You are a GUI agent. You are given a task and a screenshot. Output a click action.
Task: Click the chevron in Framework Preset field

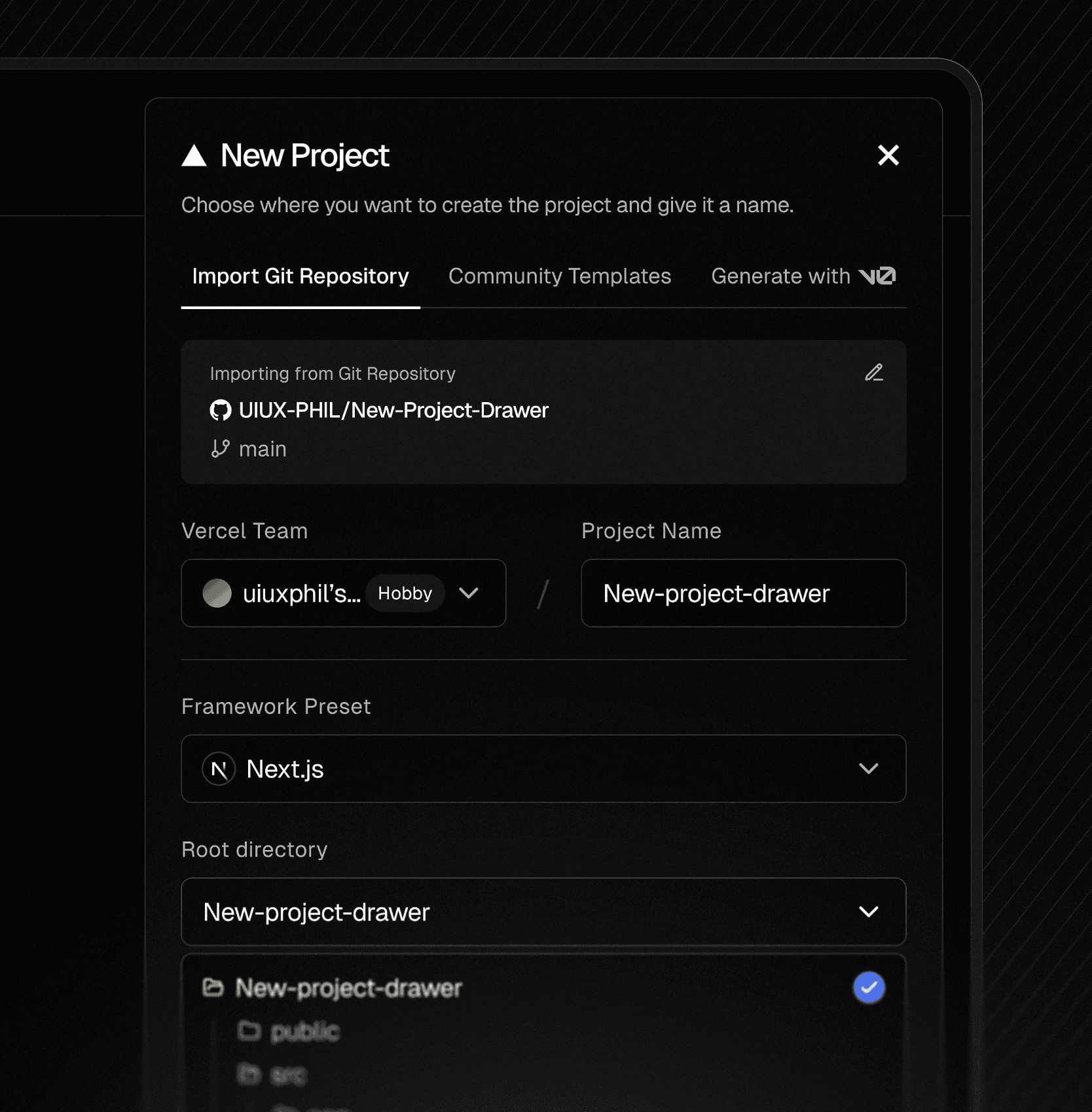pyautogui.click(x=869, y=769)
